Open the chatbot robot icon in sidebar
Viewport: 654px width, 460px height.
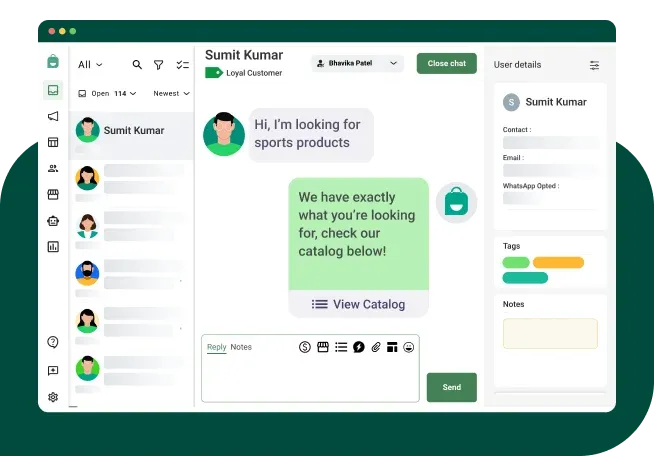pos(53,221)
